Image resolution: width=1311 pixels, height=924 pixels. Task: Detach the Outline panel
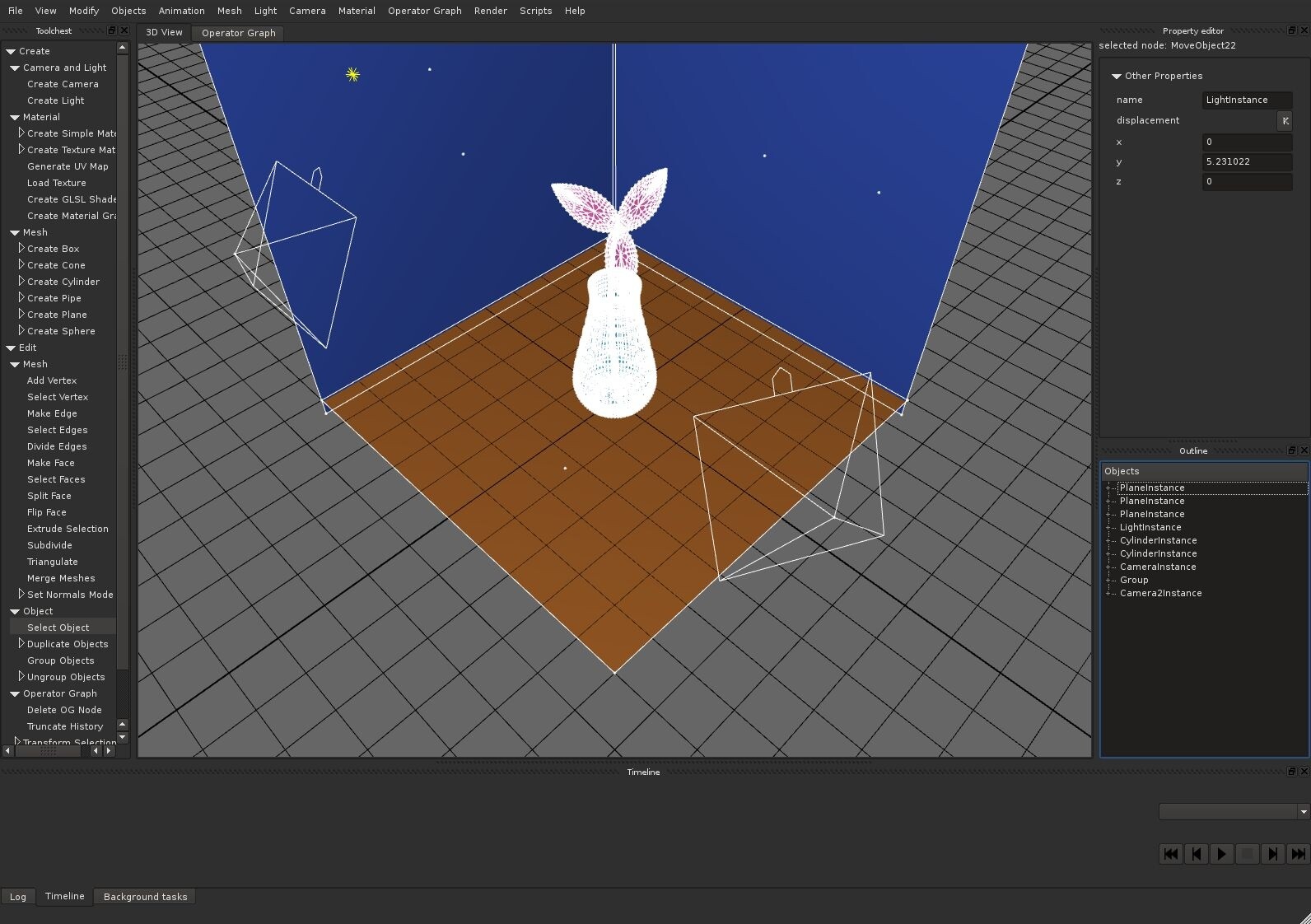coord(1291,450)
